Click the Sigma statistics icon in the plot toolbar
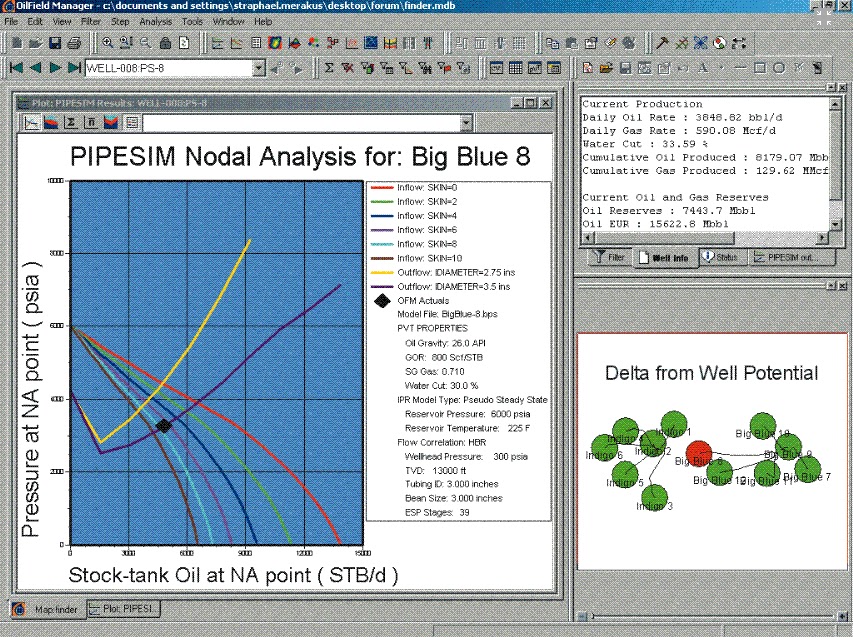Viewport: 853px width, 638px height. (71, 123)
